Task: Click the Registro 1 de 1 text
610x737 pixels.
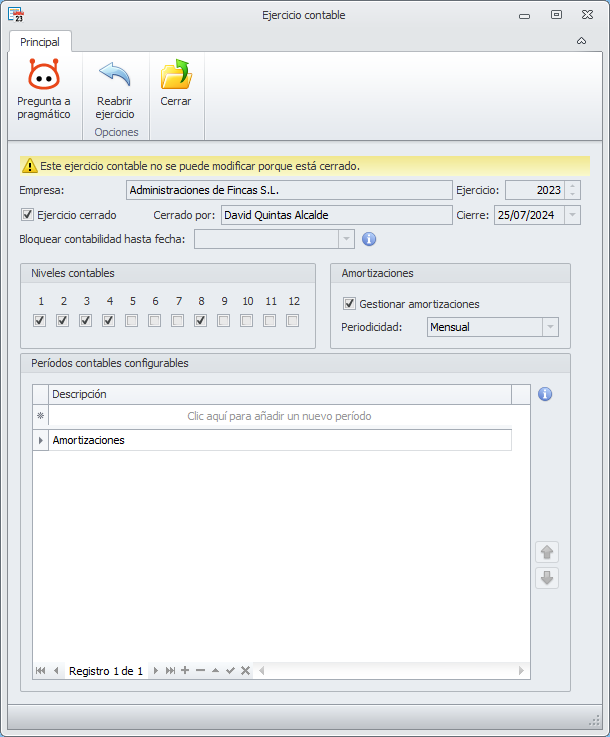Action: pos(106,671)
